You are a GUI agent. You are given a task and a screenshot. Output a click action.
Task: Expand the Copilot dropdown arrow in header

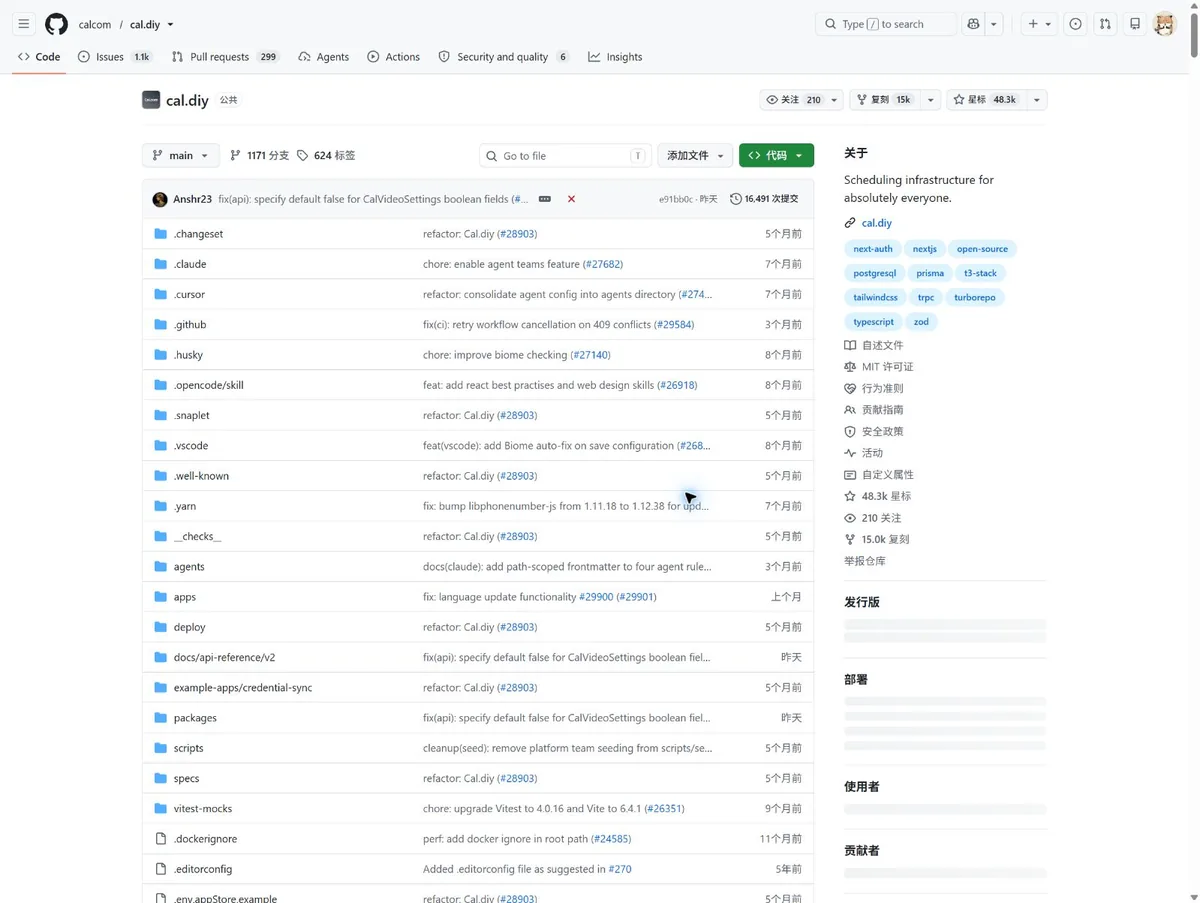(994, 24)
